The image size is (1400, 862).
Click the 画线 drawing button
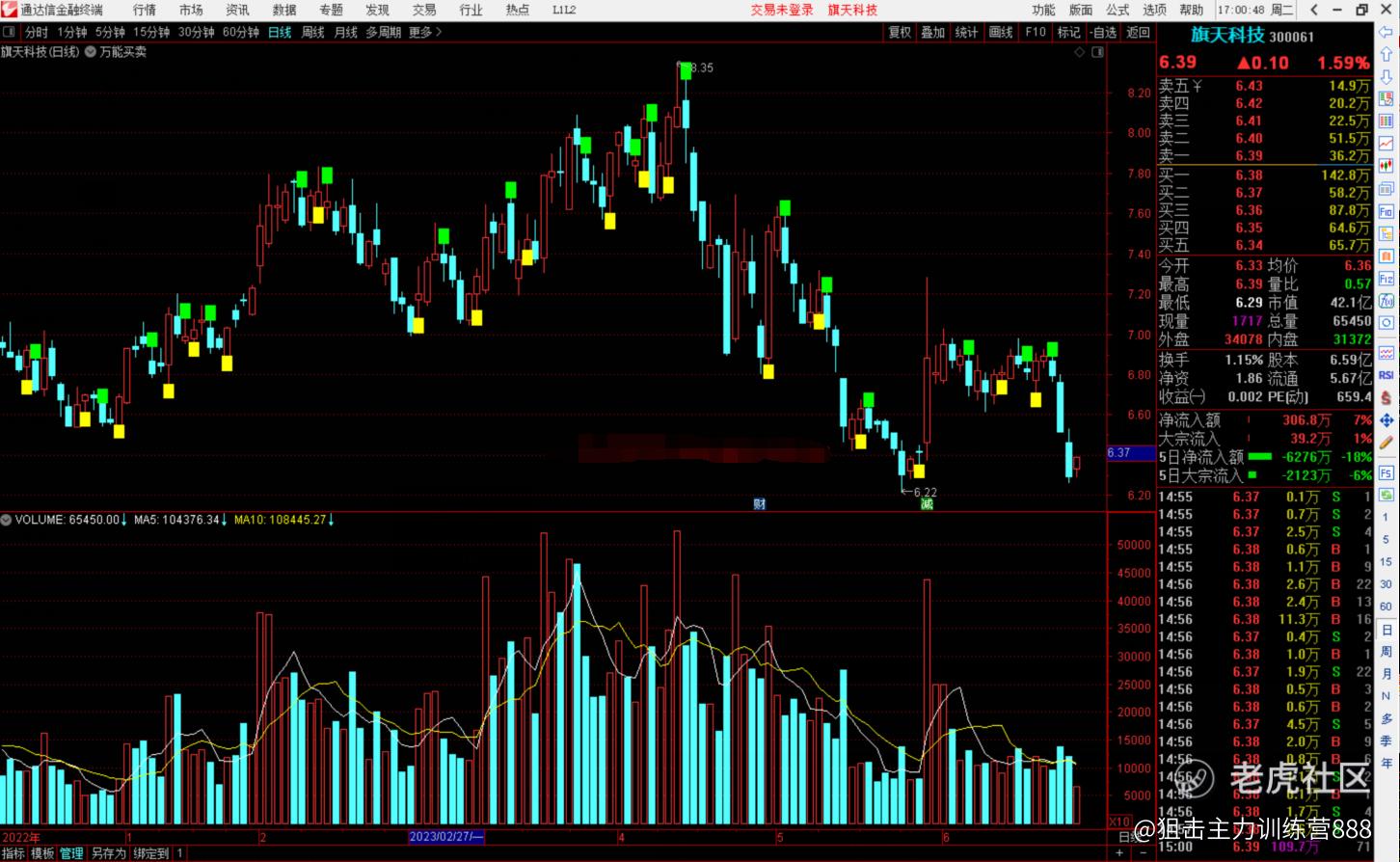tap(1001, 33)
